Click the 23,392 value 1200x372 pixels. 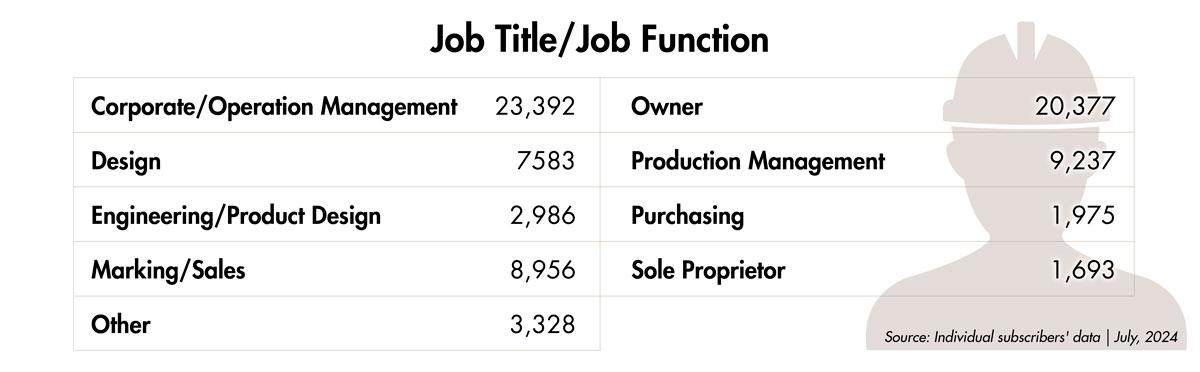[x=535, y=107]
